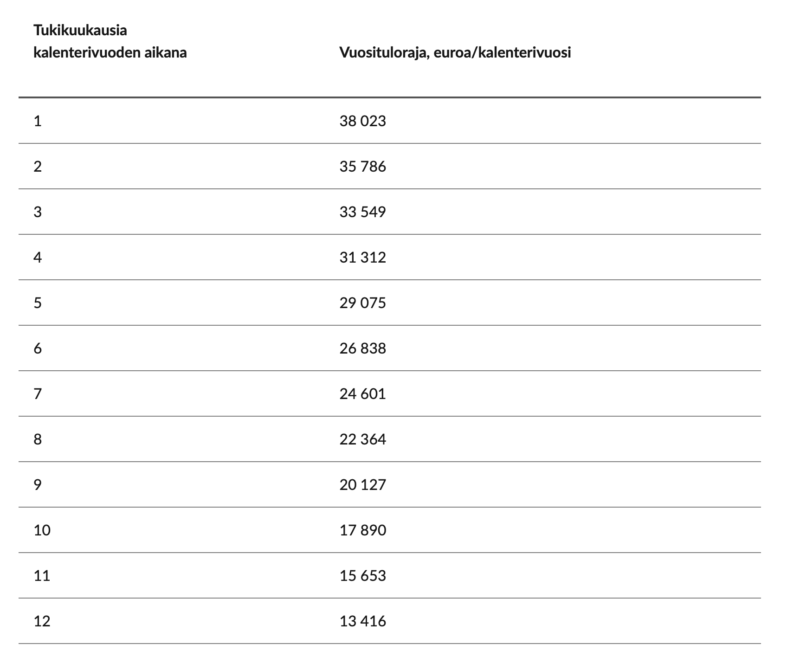Click support months number 1 in first column

(38, 121)
